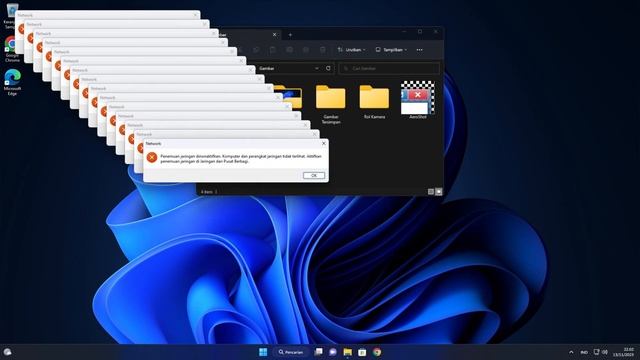Click the Cari Gambar search field
Screen dimensions: 640x360
(389, 69)
